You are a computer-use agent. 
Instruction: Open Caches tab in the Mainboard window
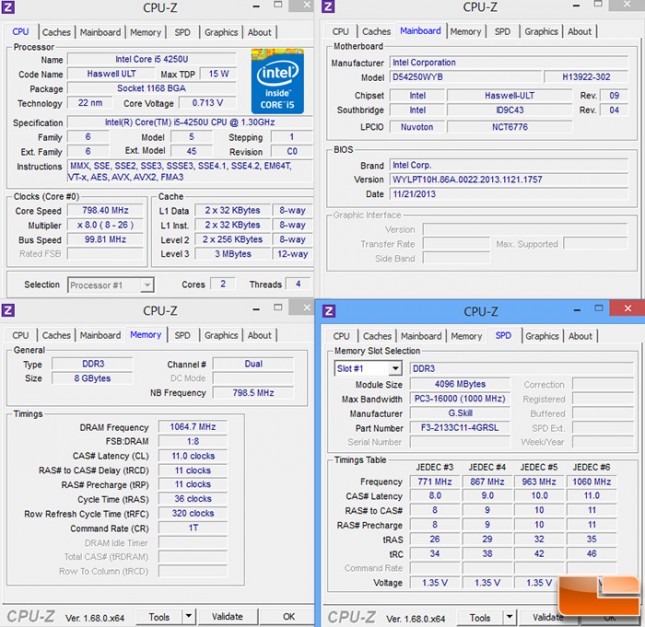[x=376, y=31]
